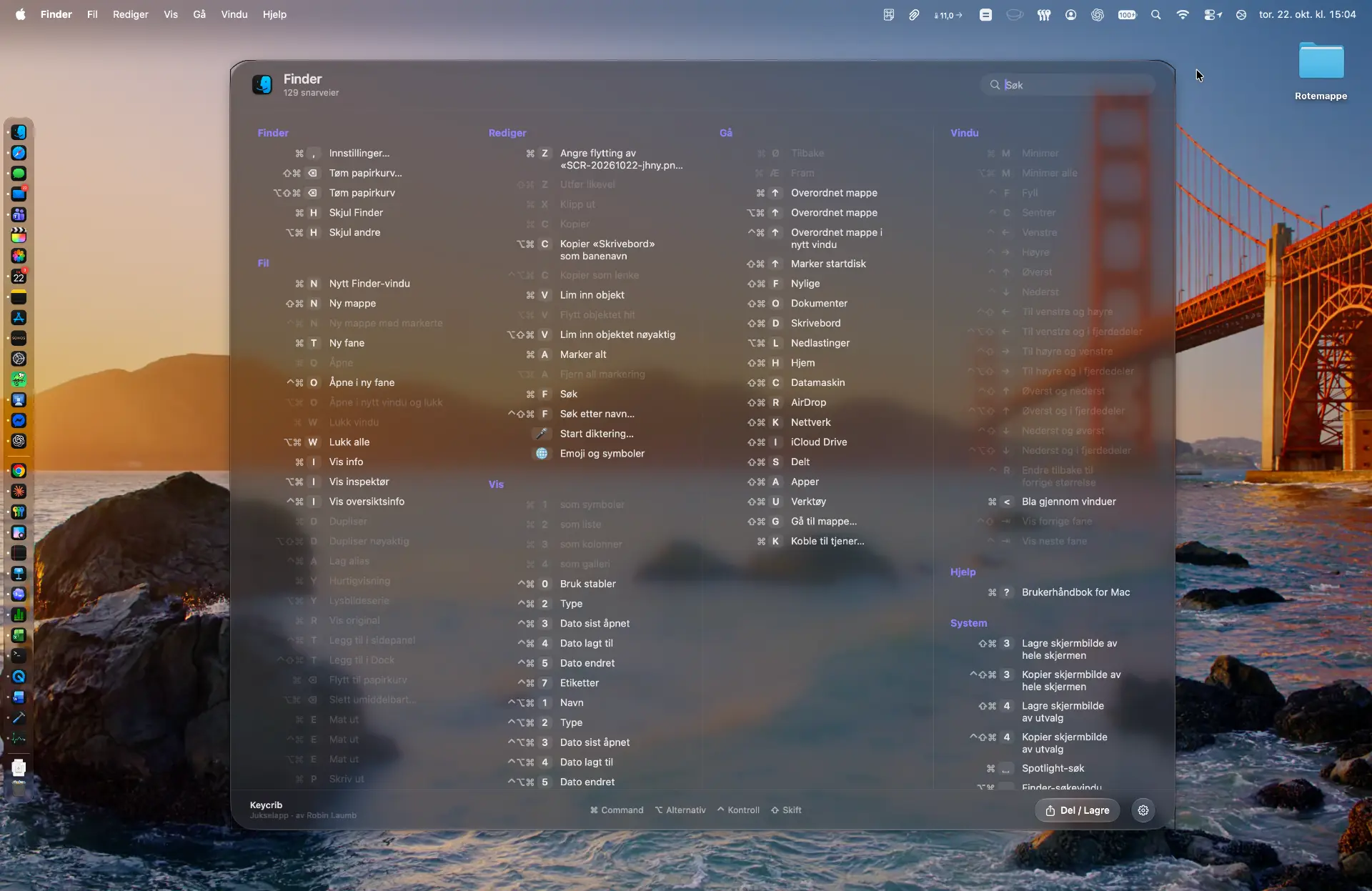Click the Spotlight magnifier in menu bar
1372x891 pixels.
click(1155, 14)
